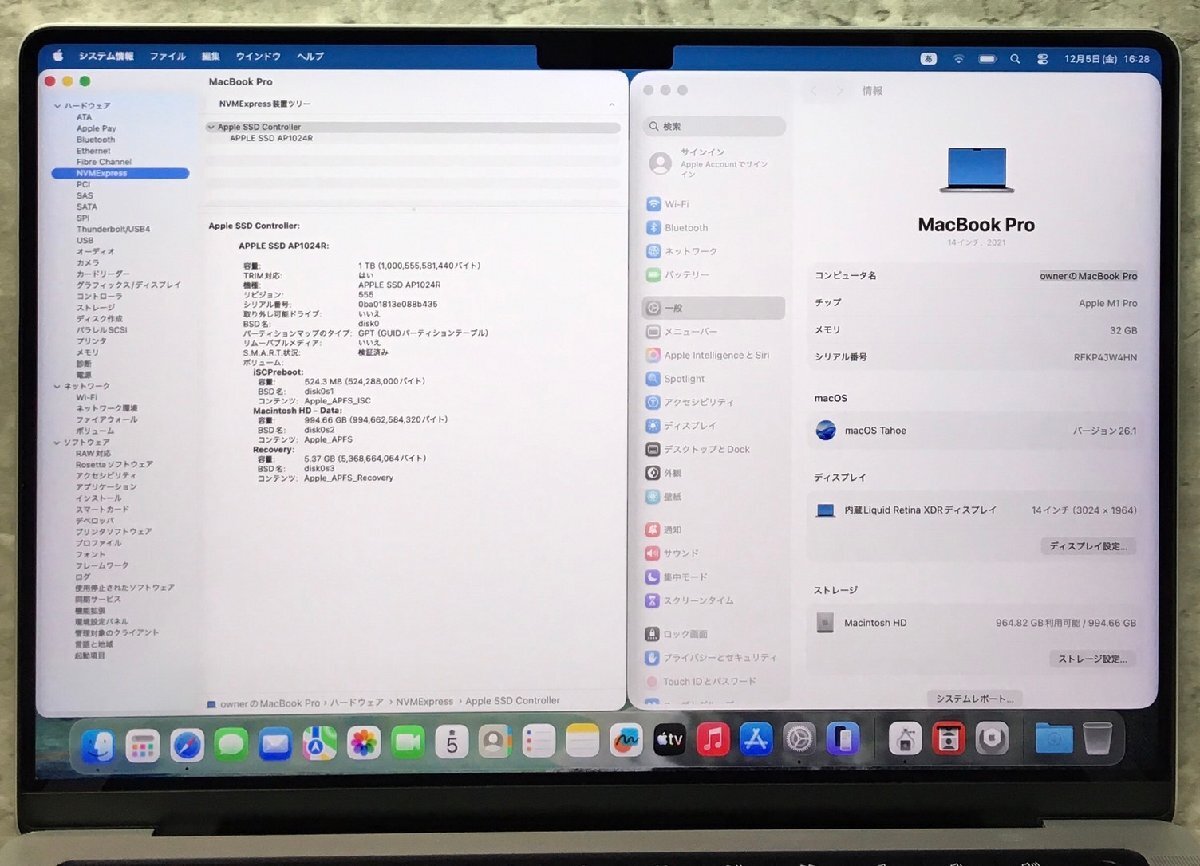Screen dimensions: 1200x866
Task: Open プライバシーとセキュリティ settings
Action: [720, 658]
